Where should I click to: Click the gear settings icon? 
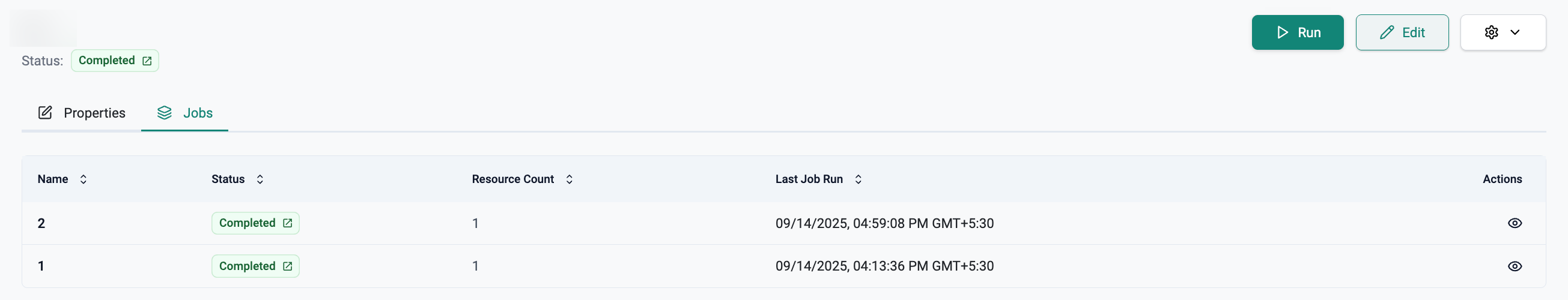coord(1491,32)
